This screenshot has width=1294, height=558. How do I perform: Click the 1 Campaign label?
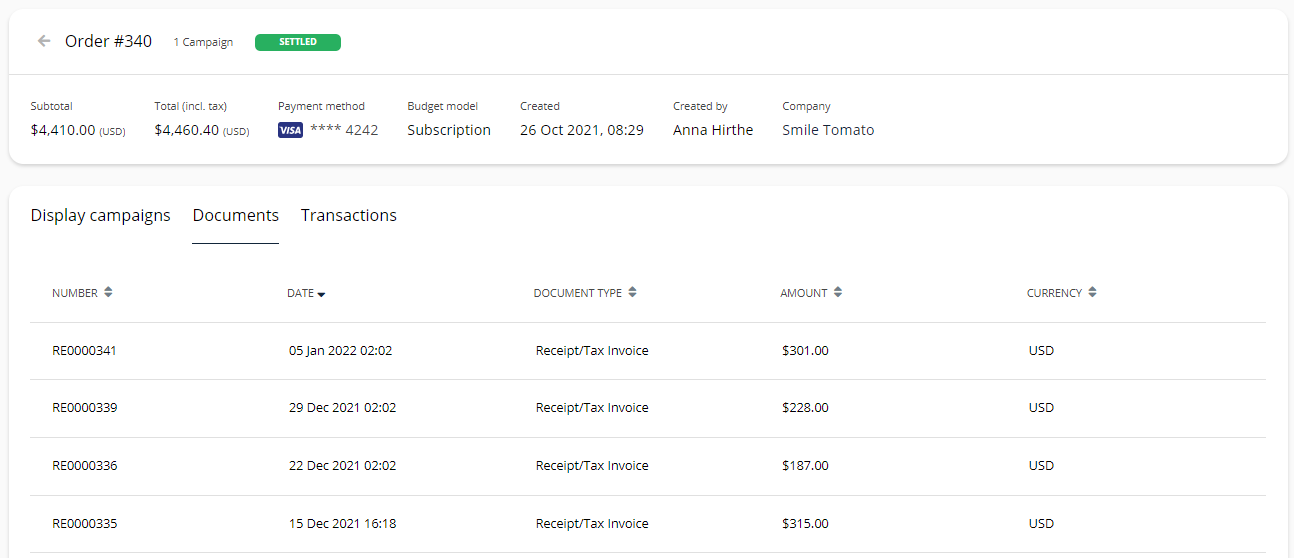pyautogui.click(x=203, y=42)
